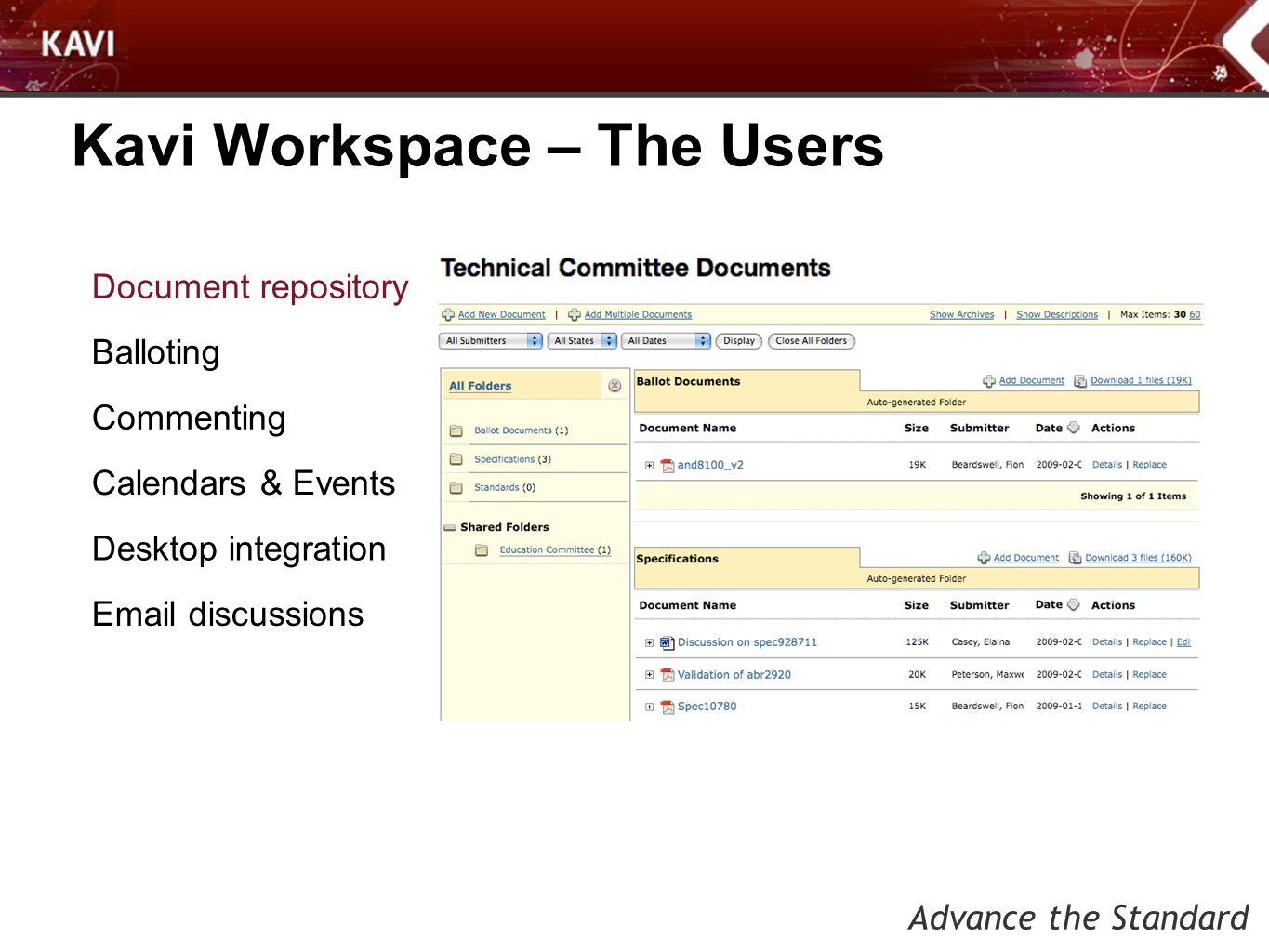1269x952 pixels.
Task: Click Document Name header in Specifications table
Action: pos(688,605)
